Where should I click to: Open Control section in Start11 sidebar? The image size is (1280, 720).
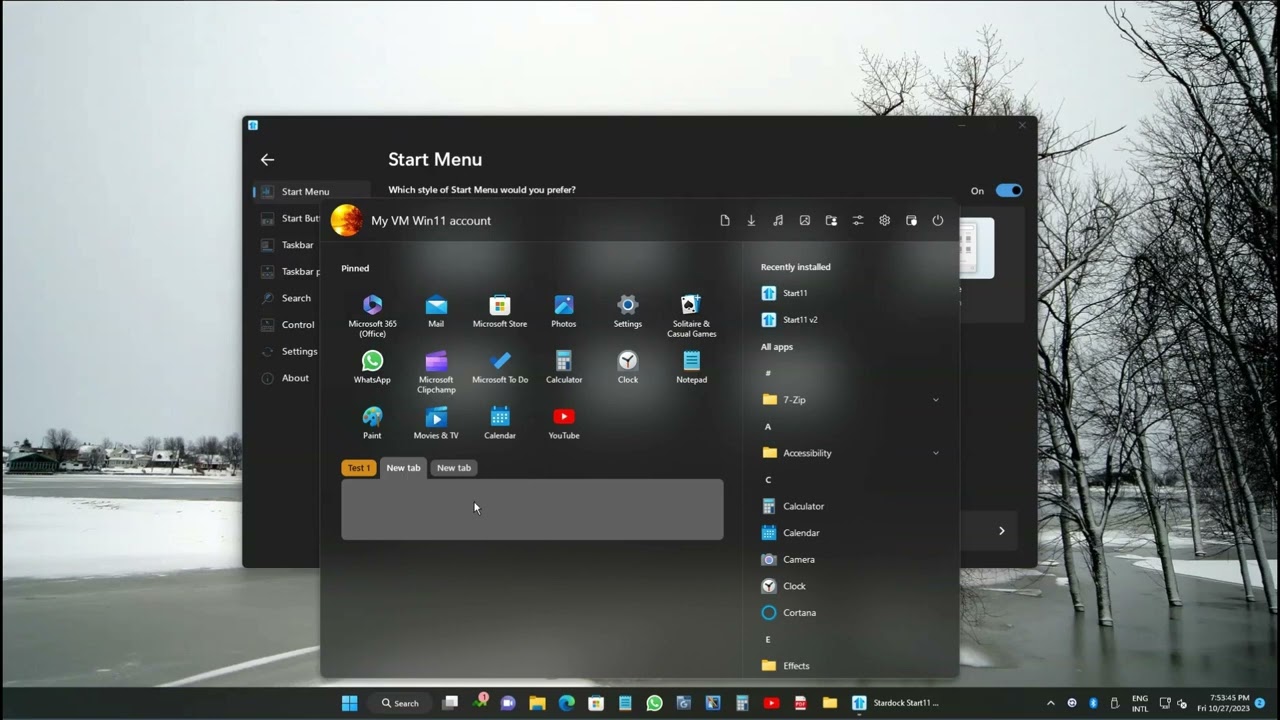pos(290,325)
